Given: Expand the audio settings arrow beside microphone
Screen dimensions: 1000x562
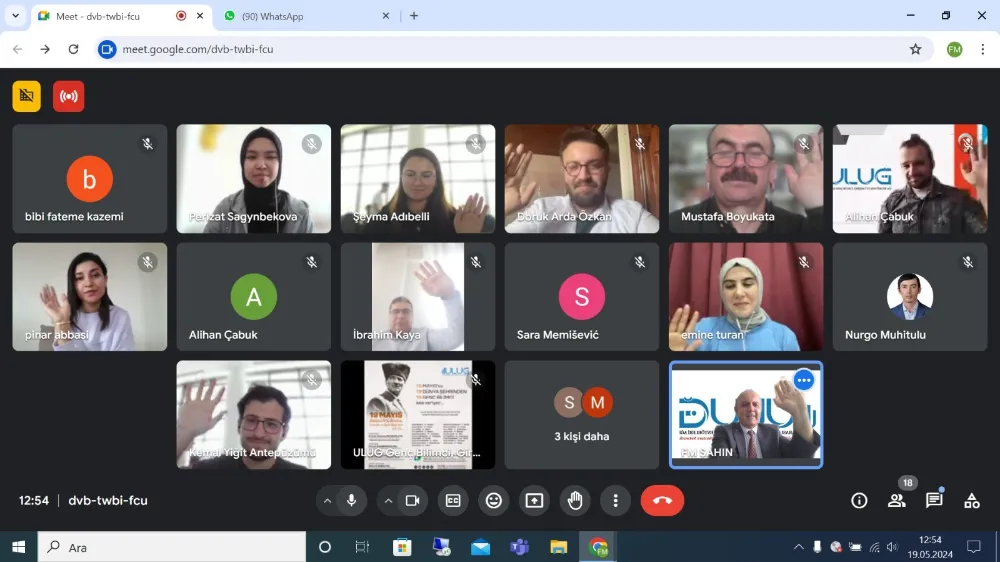Looking at the screenshot, I should (327, 501).
